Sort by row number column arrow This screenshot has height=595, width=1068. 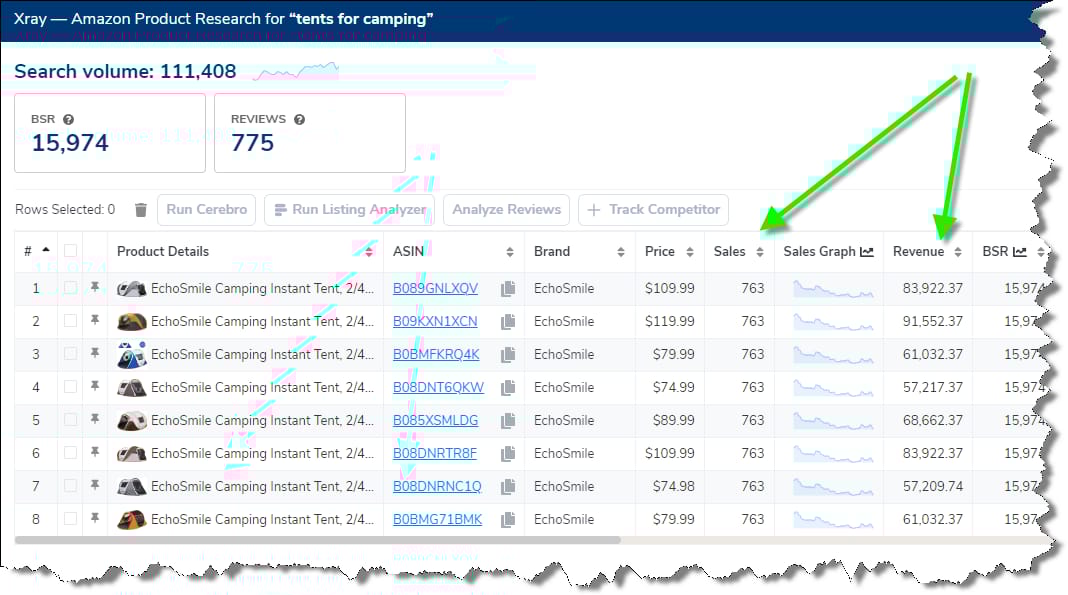click(46, 250)
